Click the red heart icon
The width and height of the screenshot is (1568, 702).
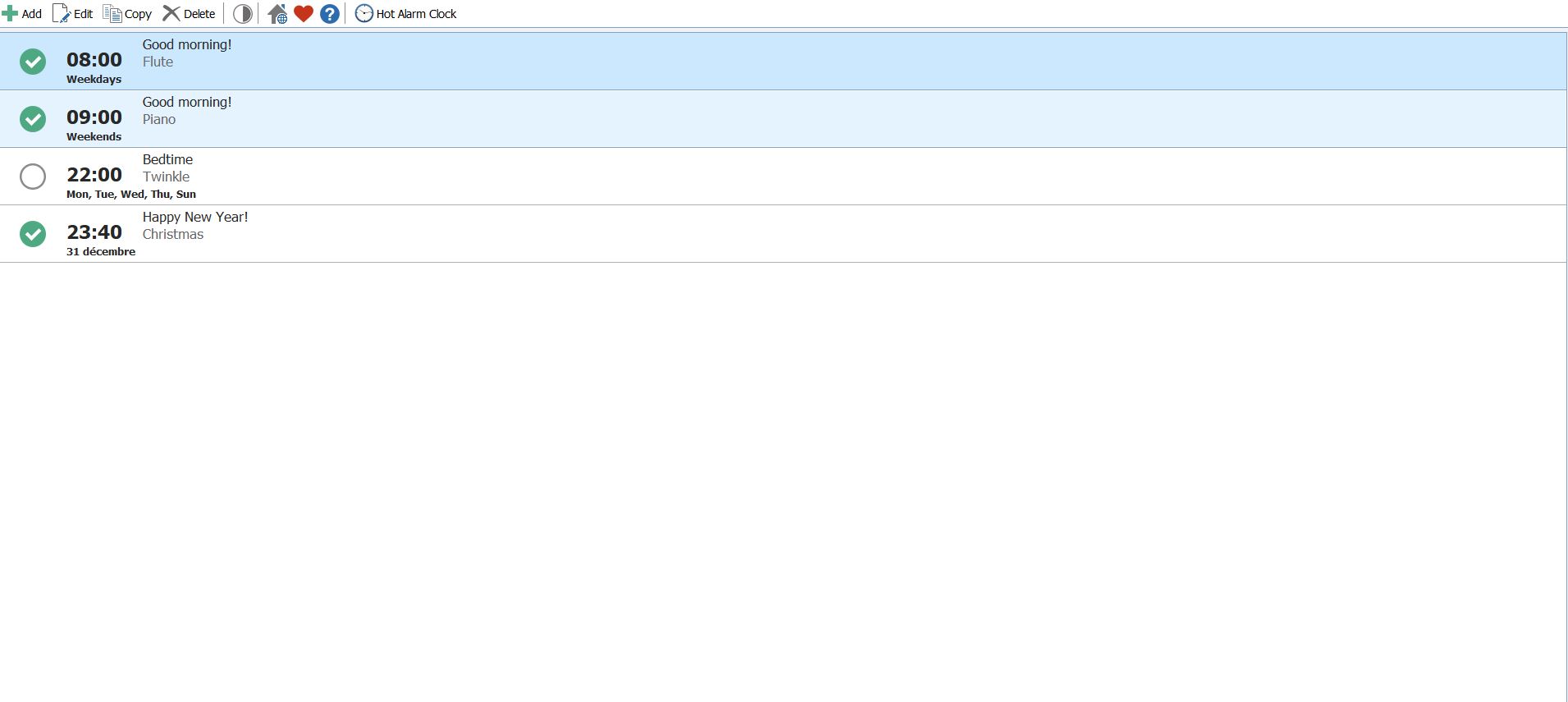pos(304,14)
